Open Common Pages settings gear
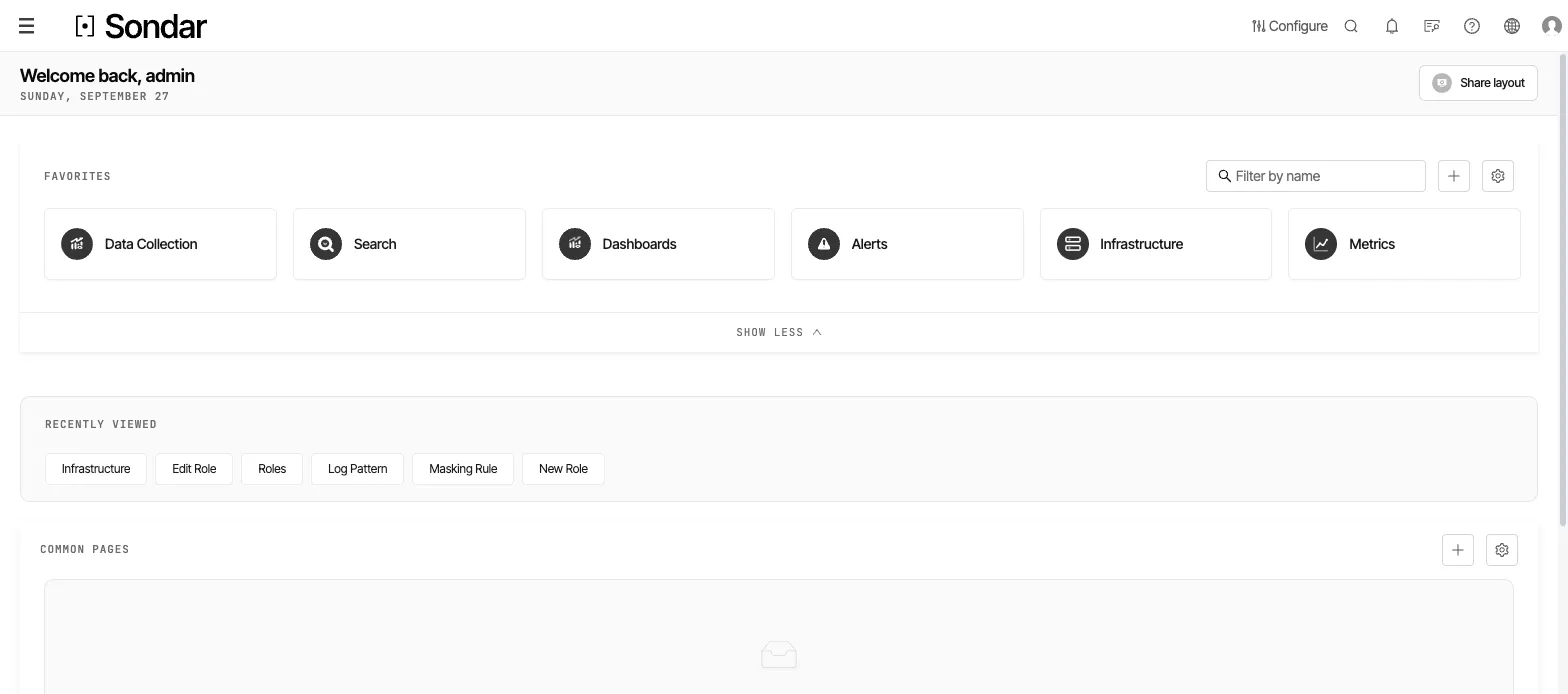 tap(1502, 550)
